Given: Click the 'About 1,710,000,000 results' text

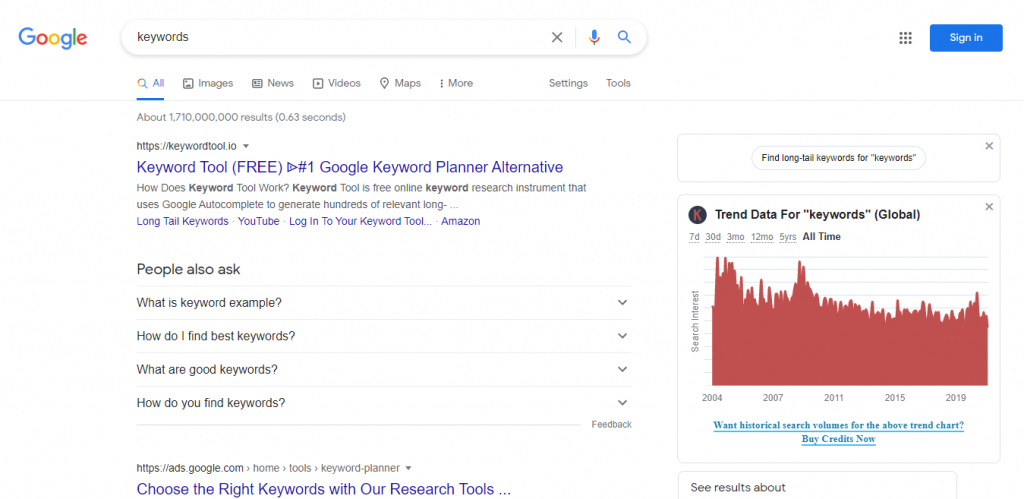Looking at the screenshot, I should pyautogui.click(x=241, y=118).
